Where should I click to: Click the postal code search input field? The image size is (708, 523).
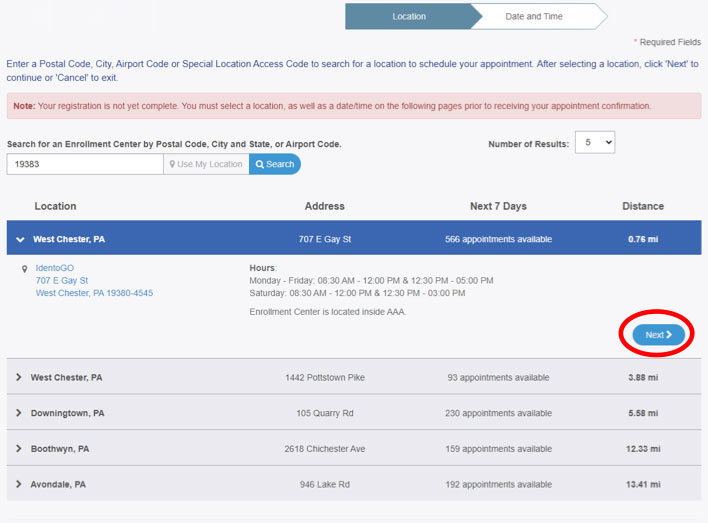[85, 164]
